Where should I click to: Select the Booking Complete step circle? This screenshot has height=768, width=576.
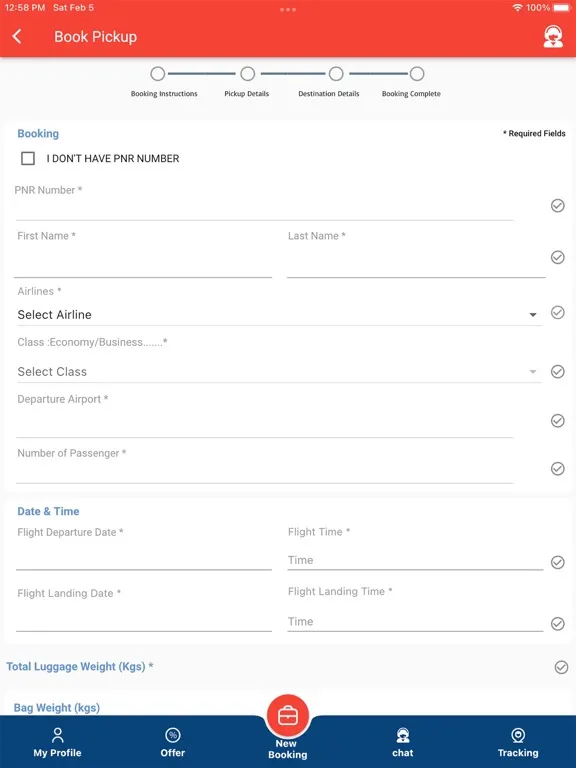(x=417, y=74)
